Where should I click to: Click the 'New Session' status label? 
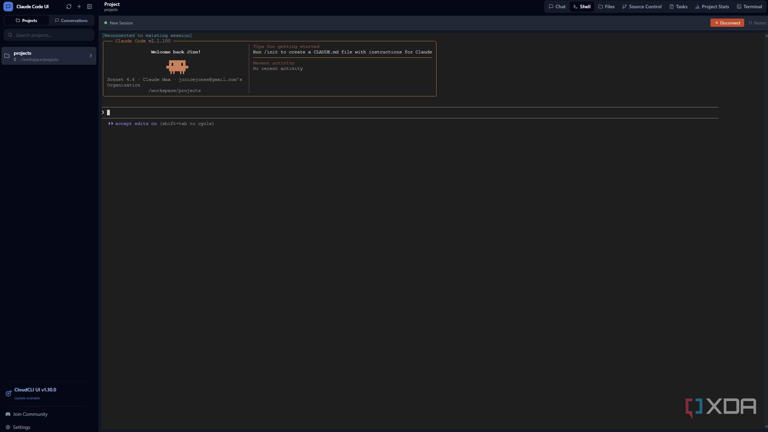pyautogui.click(x=121, y=23)
